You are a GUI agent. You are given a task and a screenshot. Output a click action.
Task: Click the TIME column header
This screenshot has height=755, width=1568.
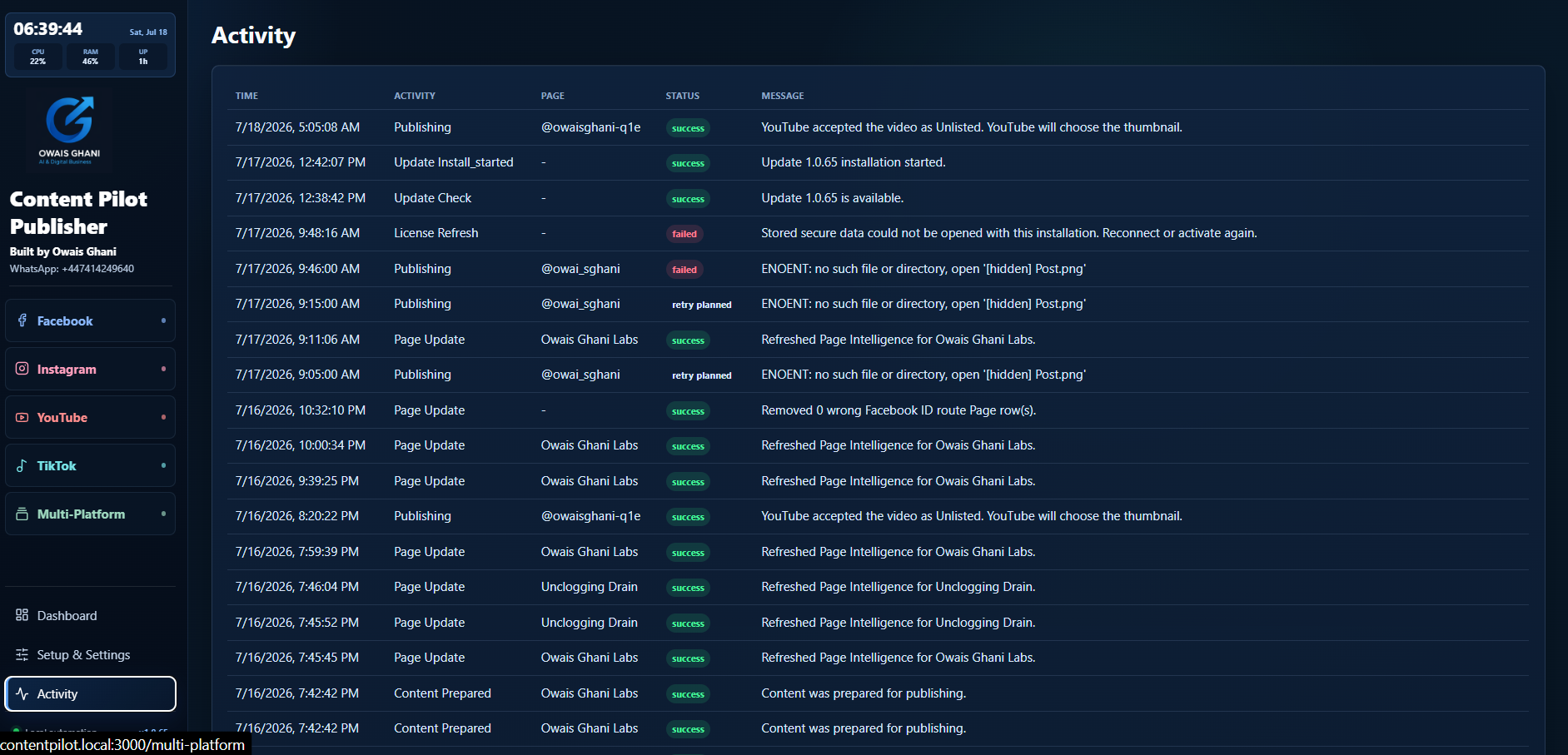(x=246, y=96)
